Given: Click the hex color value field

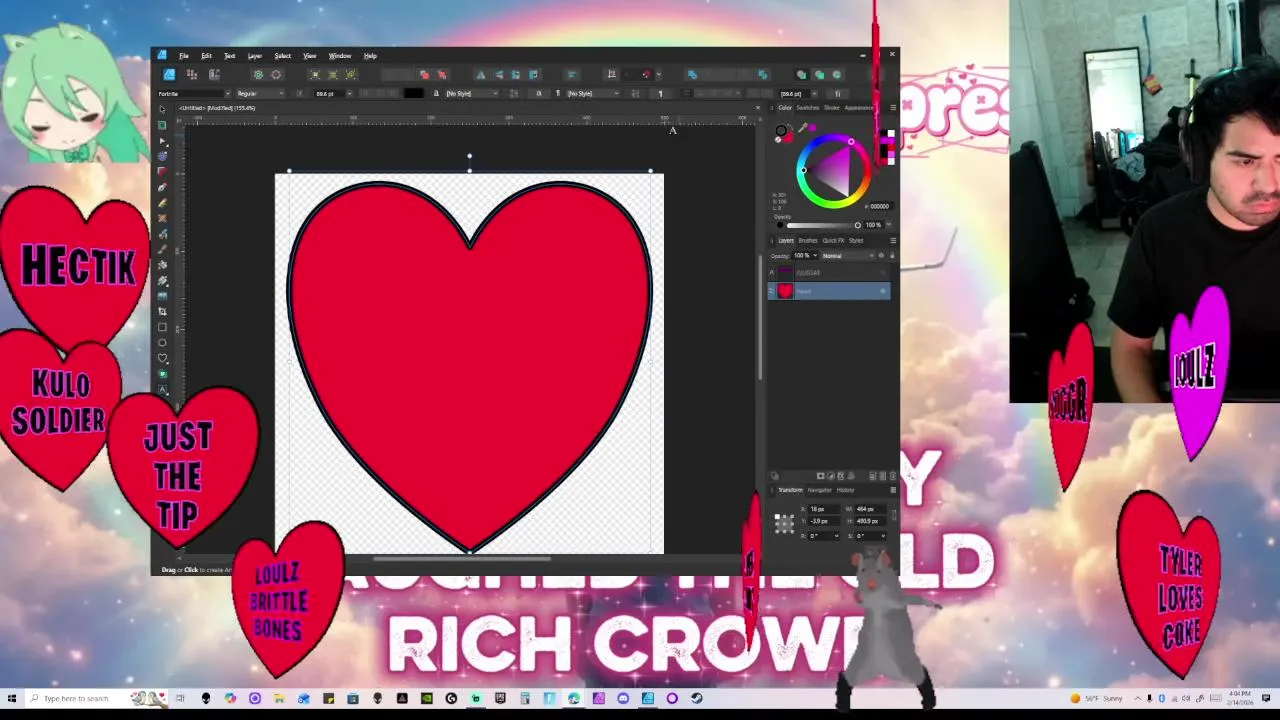Looking at the screenshot, I should click(879, 206).
